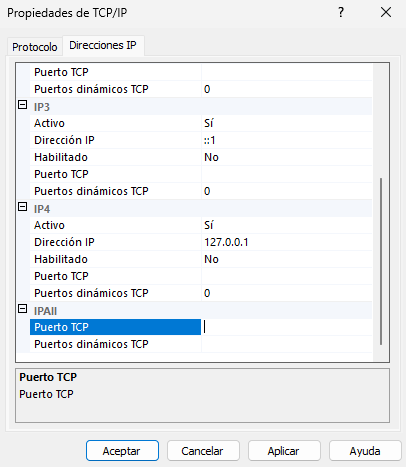Click the IPAll Puerto TCP input field
The width and height of the screenshot is (406, 467).
[x=286, y=327]
